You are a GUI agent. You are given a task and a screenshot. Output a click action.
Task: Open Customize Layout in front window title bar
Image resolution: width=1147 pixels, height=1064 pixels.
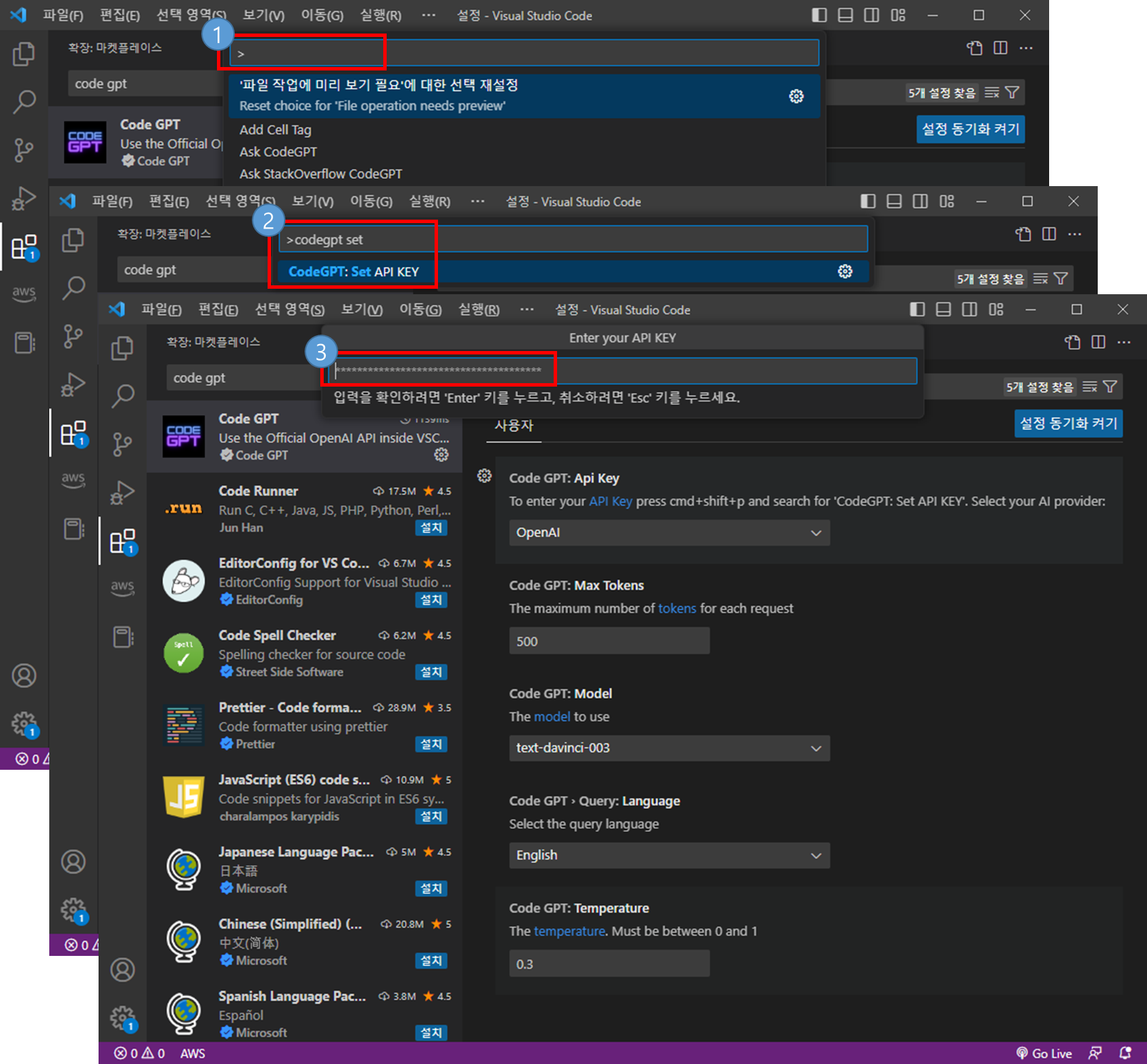pyautogui.click(x=996, y=309)
